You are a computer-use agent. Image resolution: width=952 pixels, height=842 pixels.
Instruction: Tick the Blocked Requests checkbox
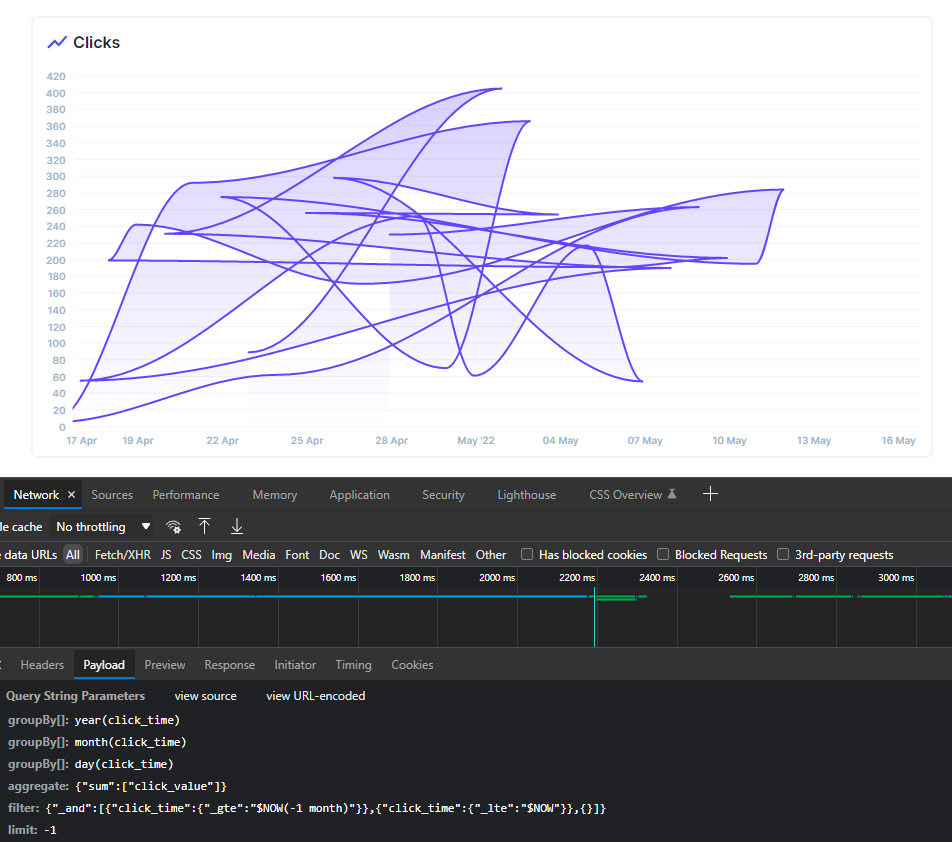(663, 554)
